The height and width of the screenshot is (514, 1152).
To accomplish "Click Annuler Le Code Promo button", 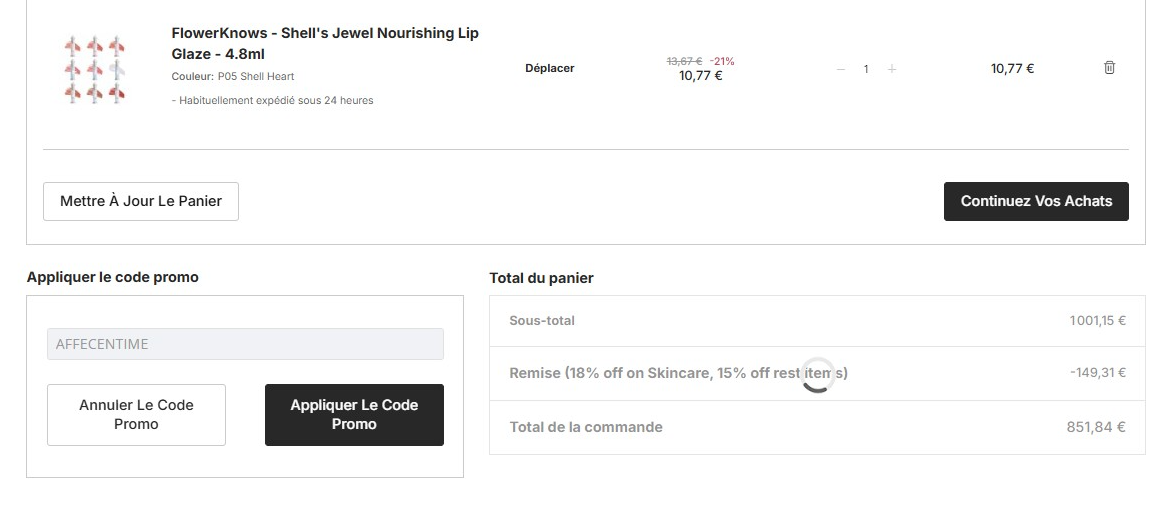I will click(137, 415).
